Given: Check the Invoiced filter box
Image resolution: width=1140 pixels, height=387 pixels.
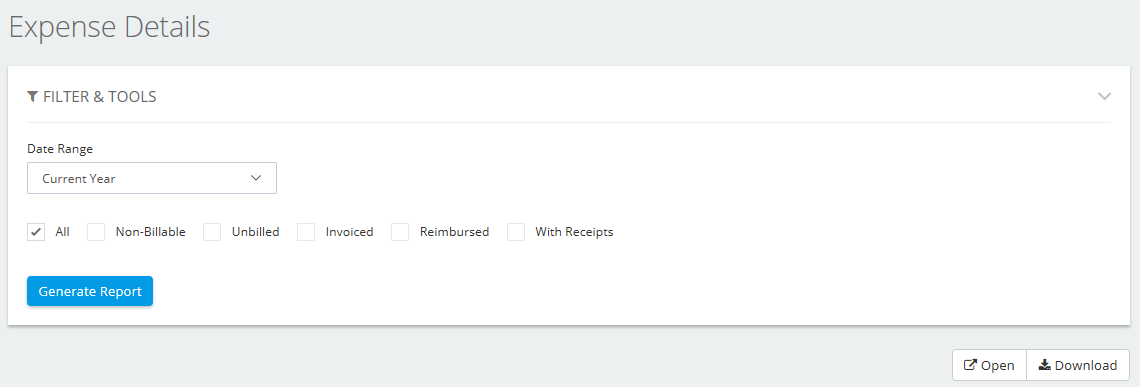Looking at the screenshot, I should point(306,232).
